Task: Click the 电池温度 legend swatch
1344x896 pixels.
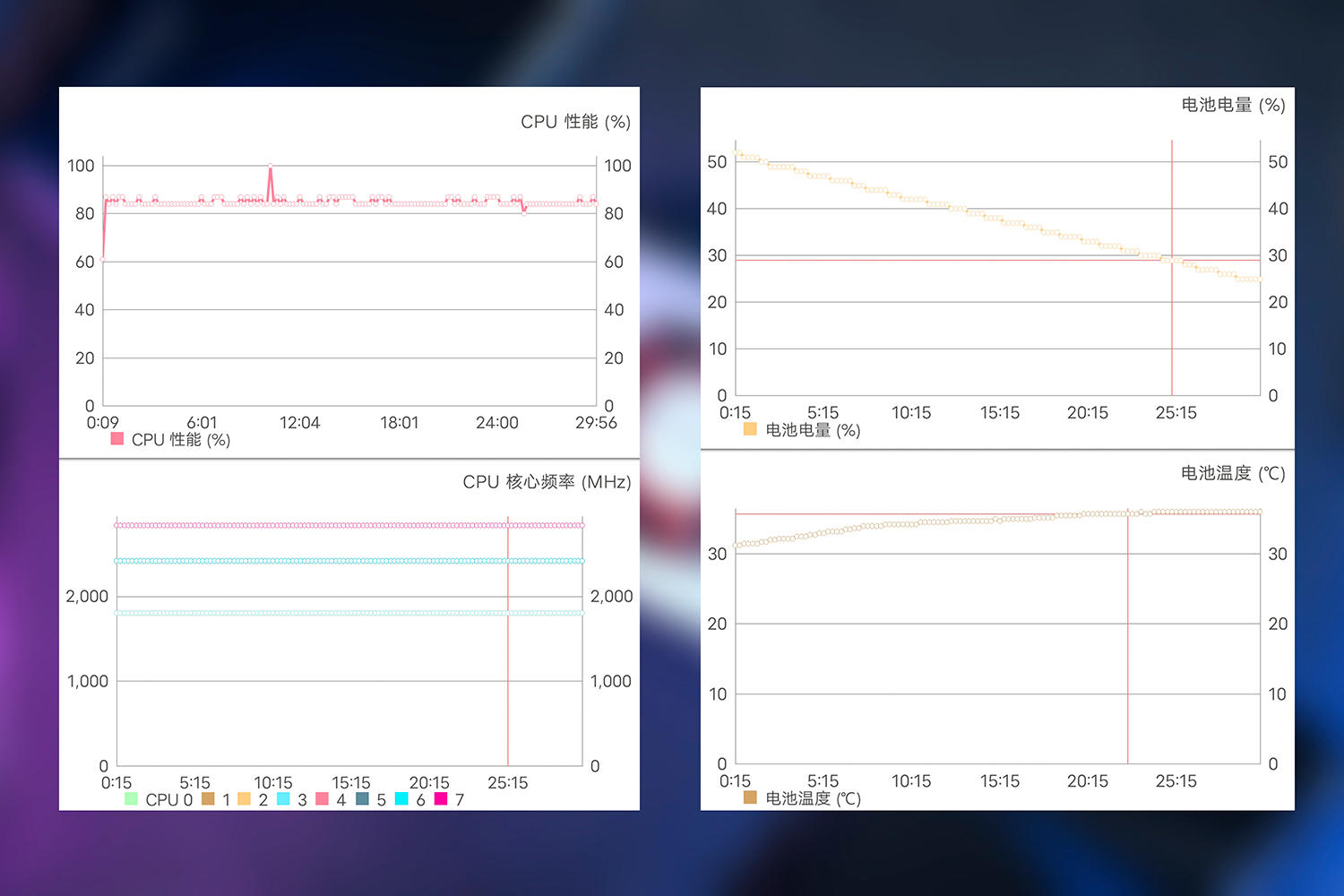Action: point(748,796)
